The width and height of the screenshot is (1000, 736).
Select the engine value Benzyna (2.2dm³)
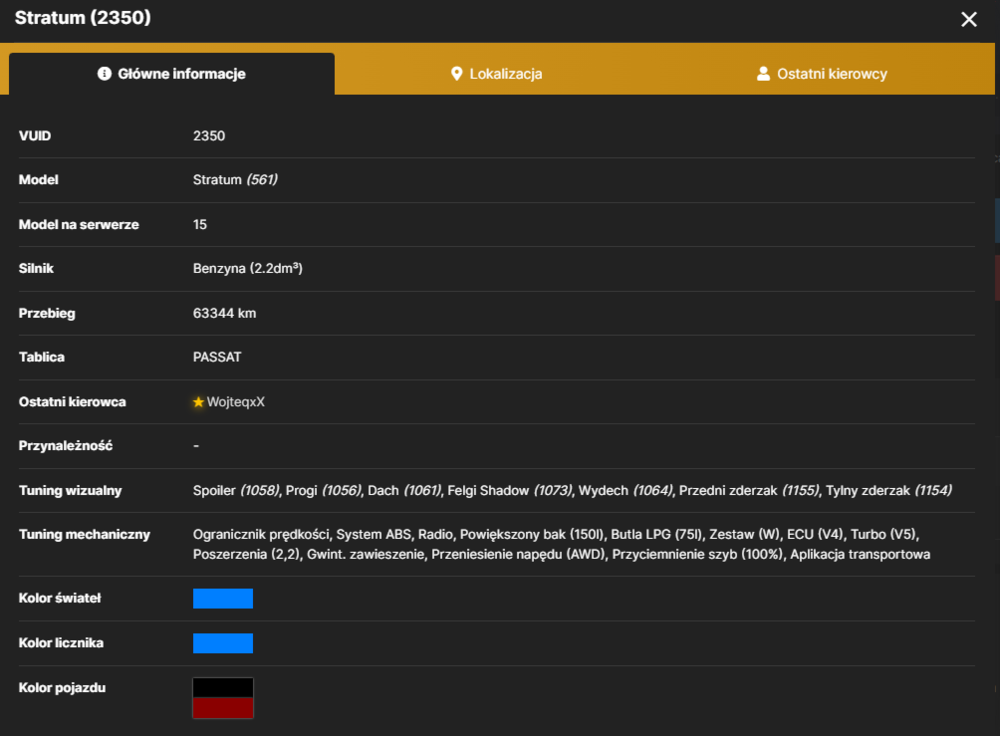pyautogui.click(x=247, y=269)
